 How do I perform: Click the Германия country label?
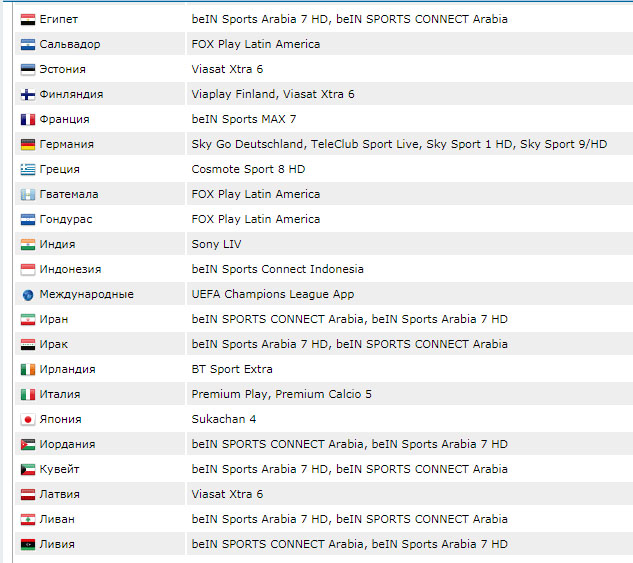(x=67, y=144)
